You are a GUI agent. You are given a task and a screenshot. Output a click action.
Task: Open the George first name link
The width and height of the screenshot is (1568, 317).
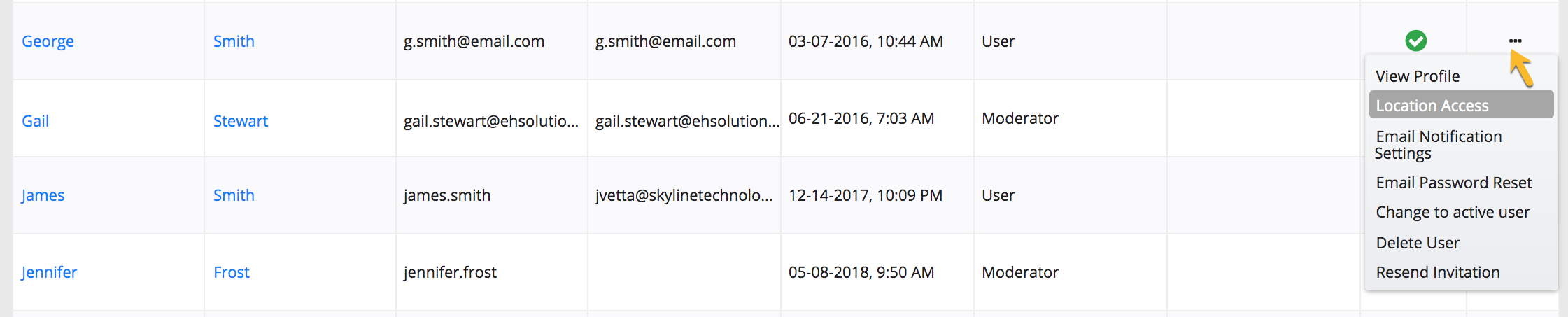(48, 41)
